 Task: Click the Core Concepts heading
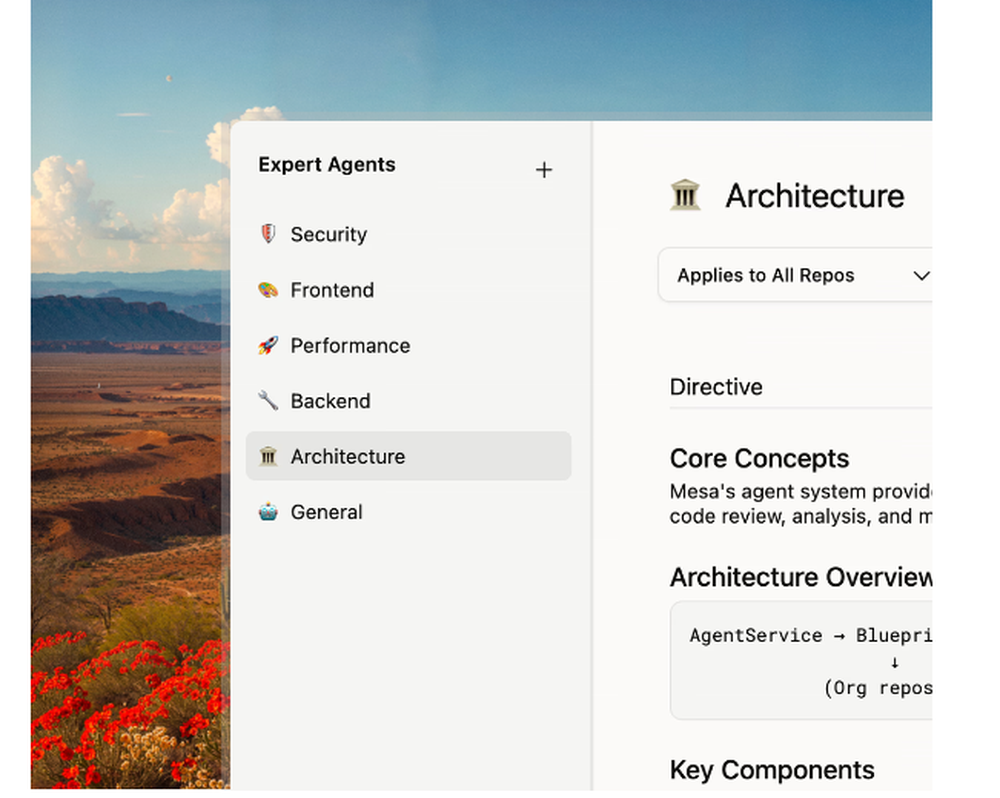point(759,459)
